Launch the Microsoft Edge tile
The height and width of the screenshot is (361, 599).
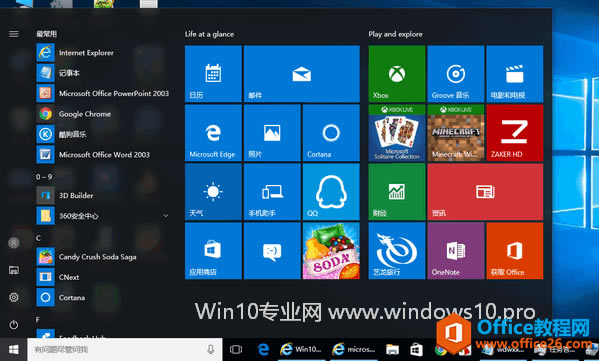pyautogui.click(x=213, y=133)
